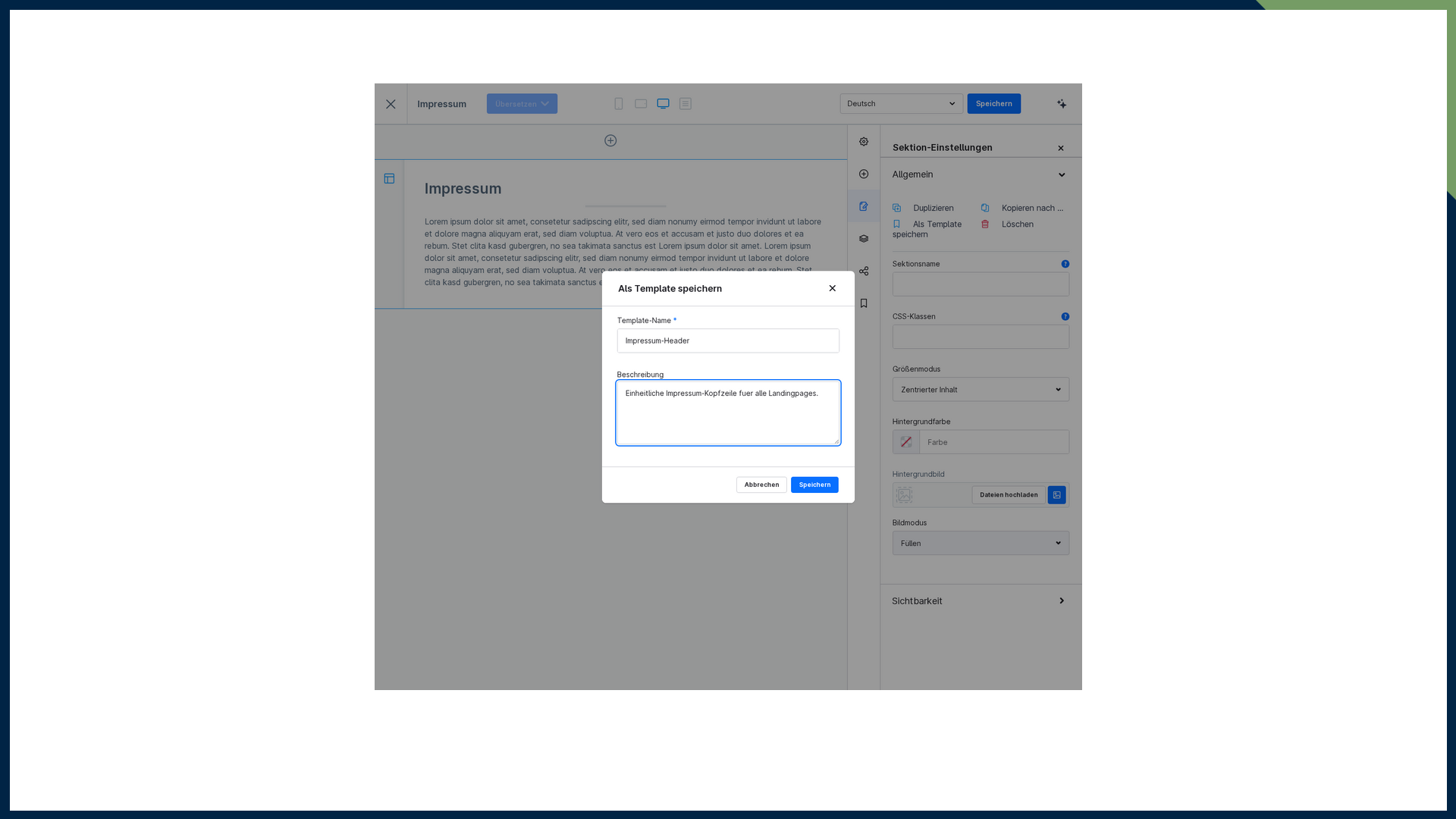1456x819 pixels.
Task: Click Abbrechen in the dialog
Action: tap(761, 485)
